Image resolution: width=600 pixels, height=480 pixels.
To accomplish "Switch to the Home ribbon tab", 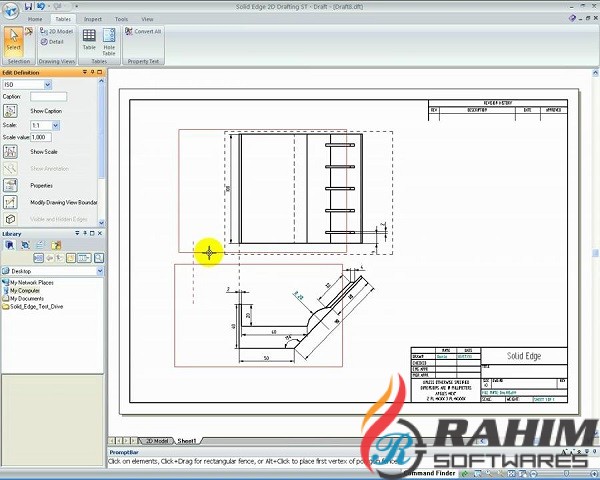I will [35, 19].
